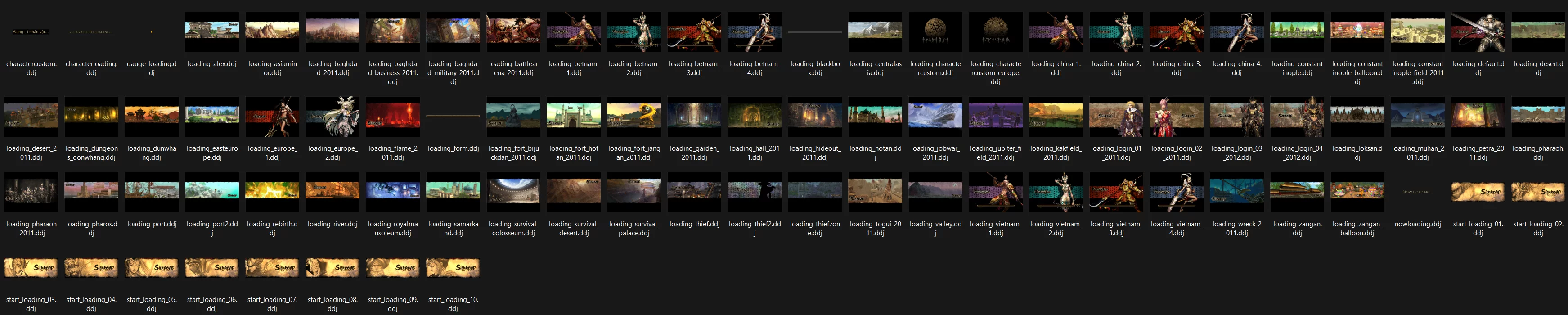Select the loading_petra_2011.ddj file

1477,117
